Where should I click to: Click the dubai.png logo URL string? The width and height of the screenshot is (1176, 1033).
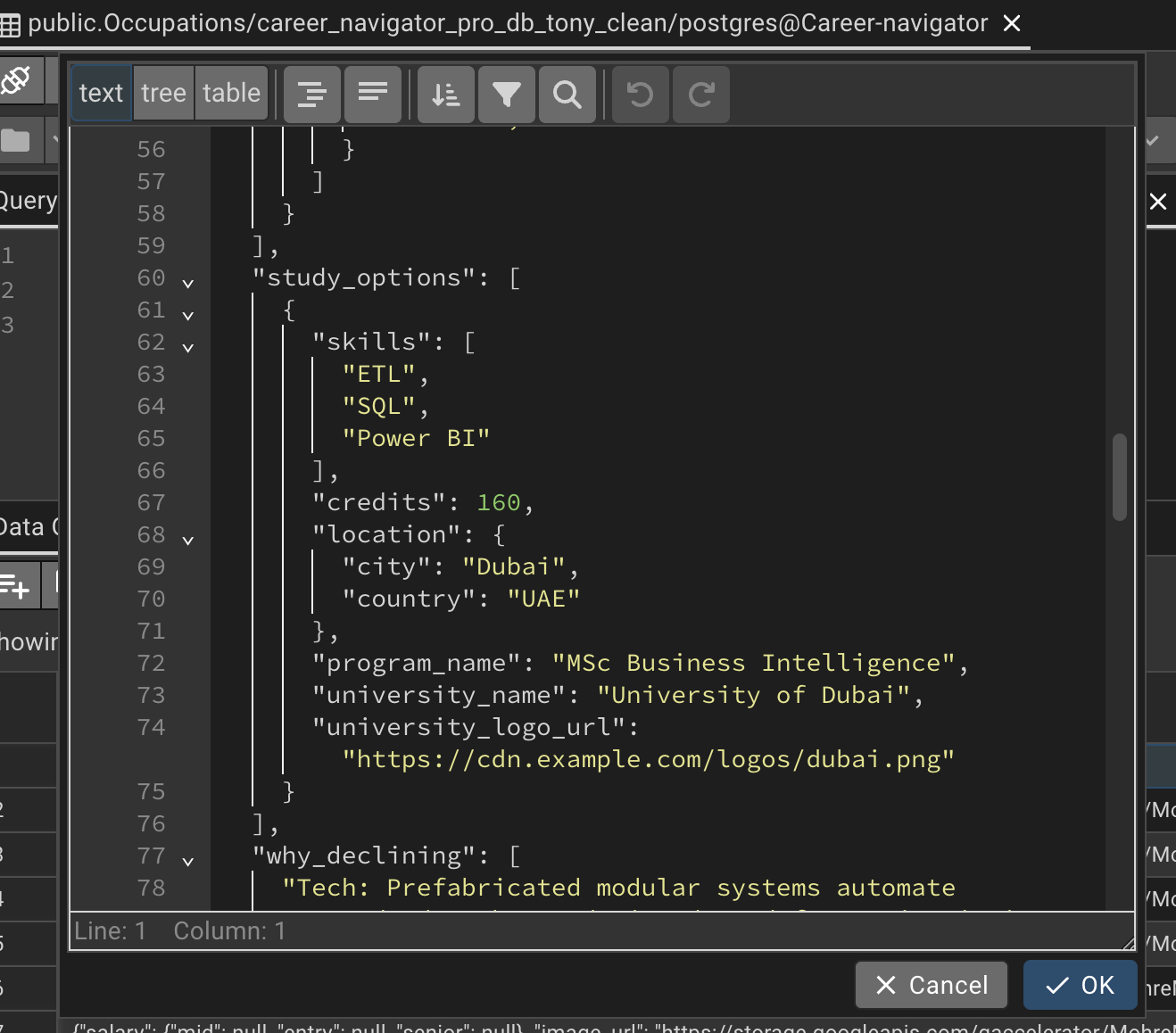tap(649, 759)
